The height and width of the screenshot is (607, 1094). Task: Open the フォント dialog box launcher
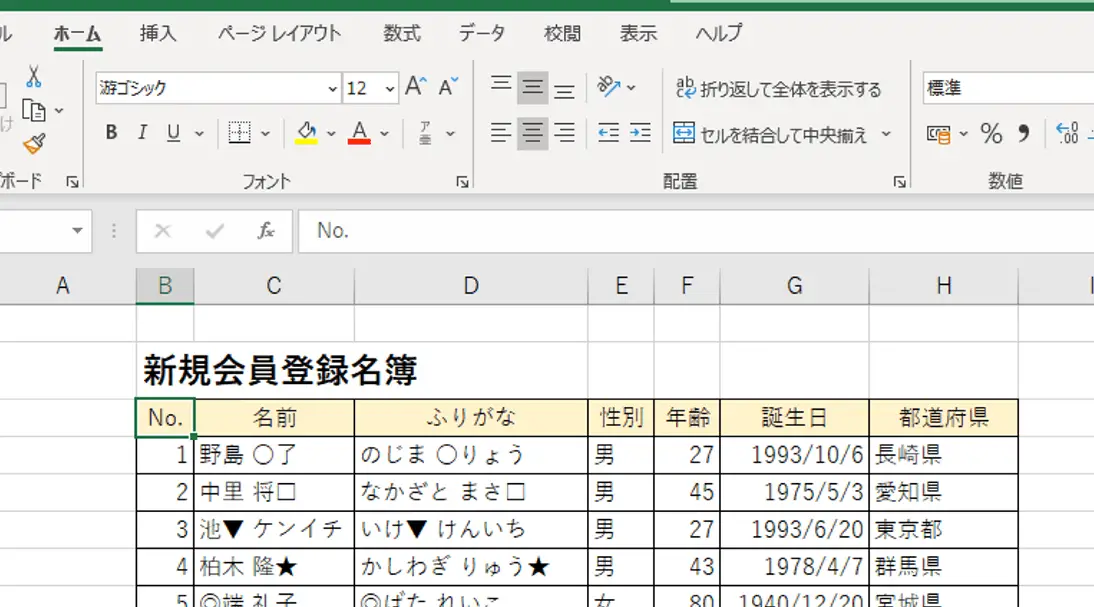point(462,181)
